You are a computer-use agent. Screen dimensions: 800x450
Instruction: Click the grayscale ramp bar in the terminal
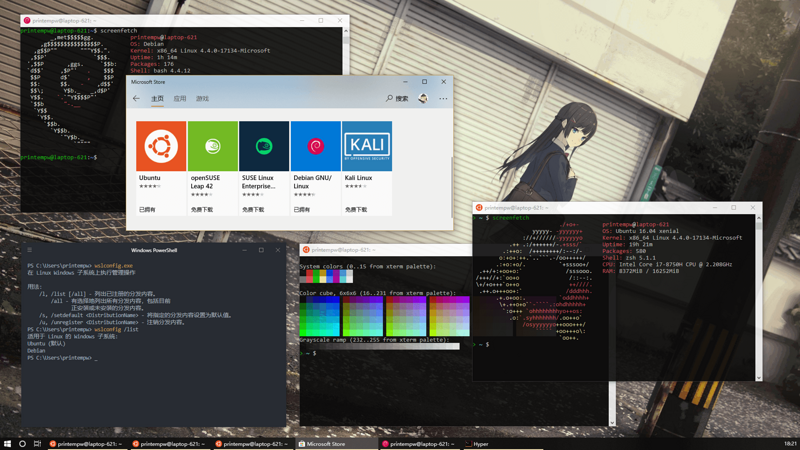(x=380, y=346)
